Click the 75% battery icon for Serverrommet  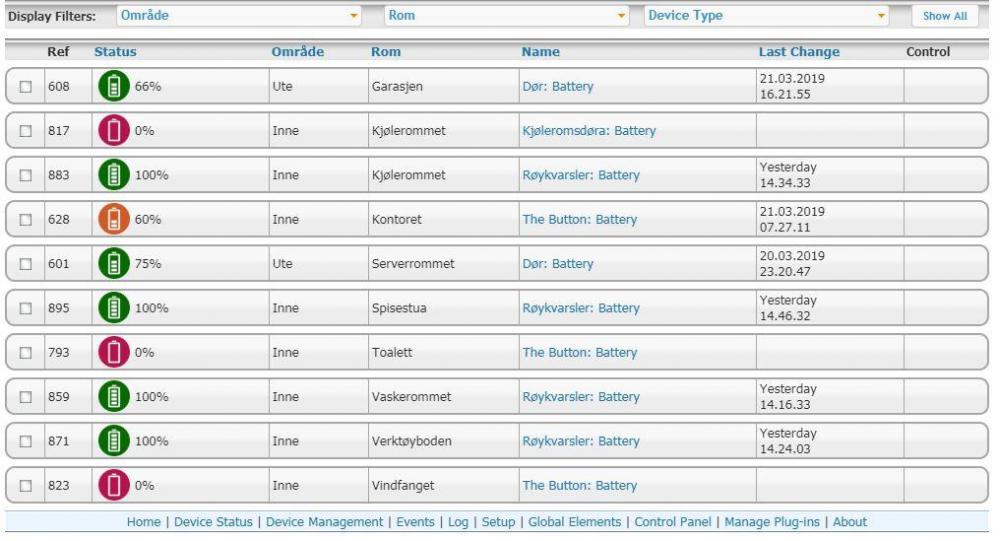click(112, 264)
